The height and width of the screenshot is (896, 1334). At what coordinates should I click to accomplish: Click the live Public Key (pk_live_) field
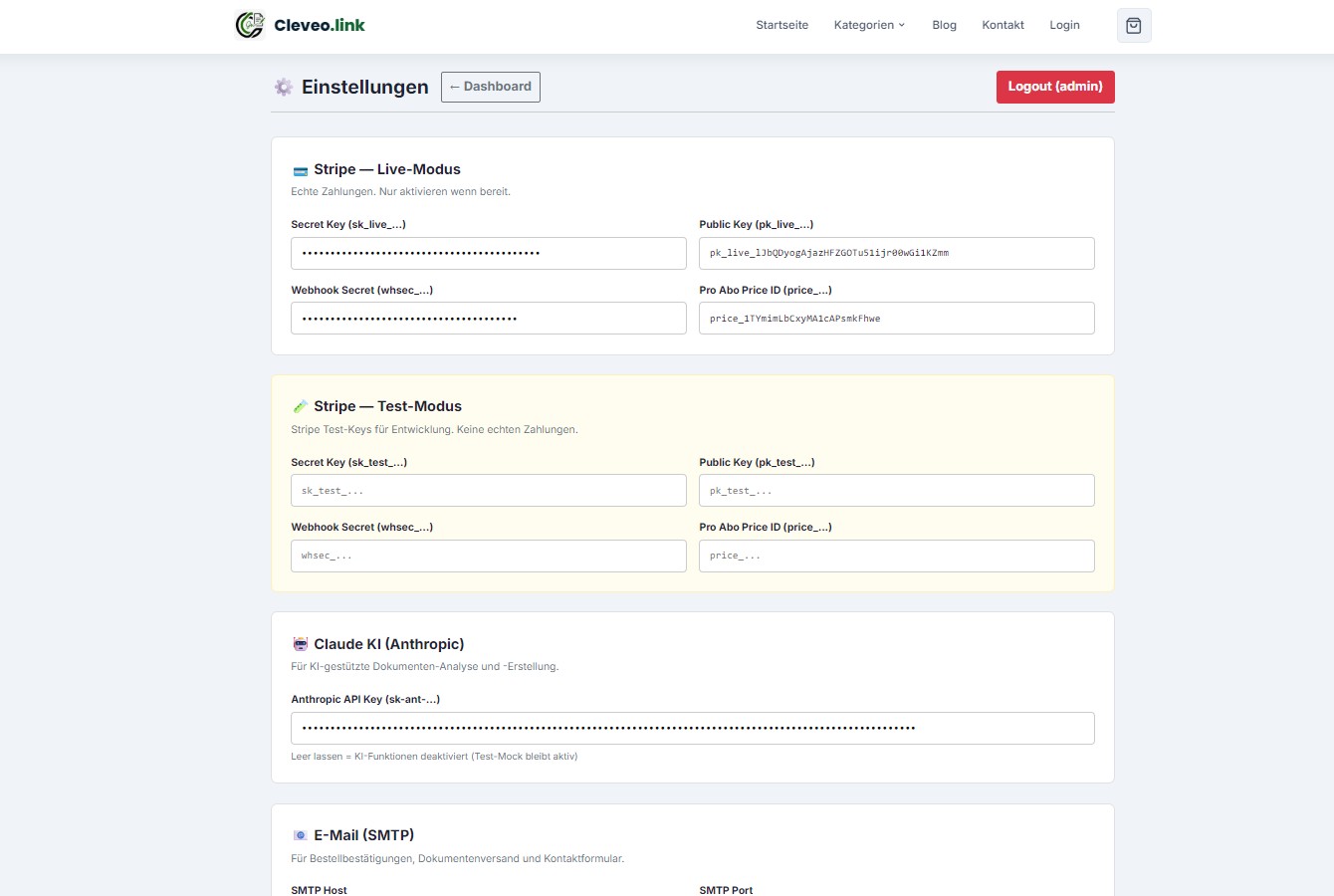coord(897,253)
